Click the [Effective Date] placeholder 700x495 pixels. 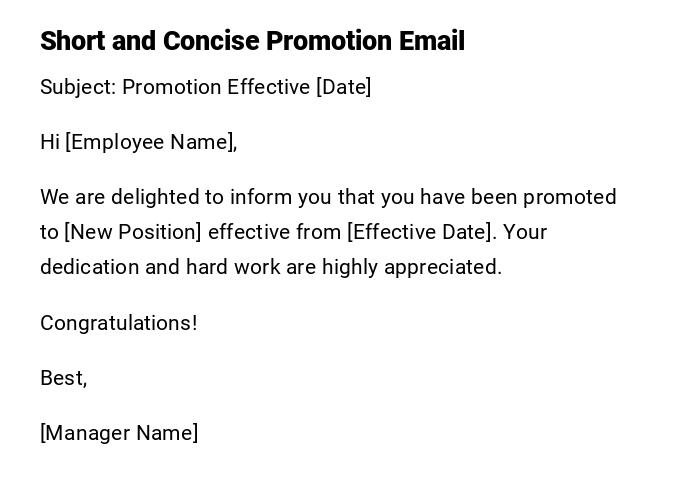[420, 232]
